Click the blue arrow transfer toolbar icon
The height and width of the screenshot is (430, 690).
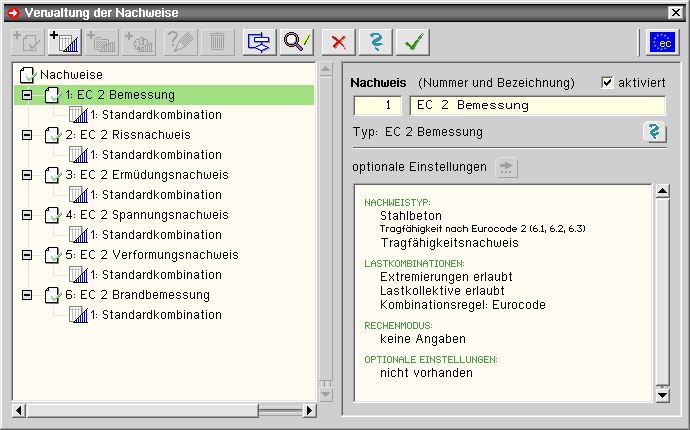pyautogui.click(x=261, y=41)
